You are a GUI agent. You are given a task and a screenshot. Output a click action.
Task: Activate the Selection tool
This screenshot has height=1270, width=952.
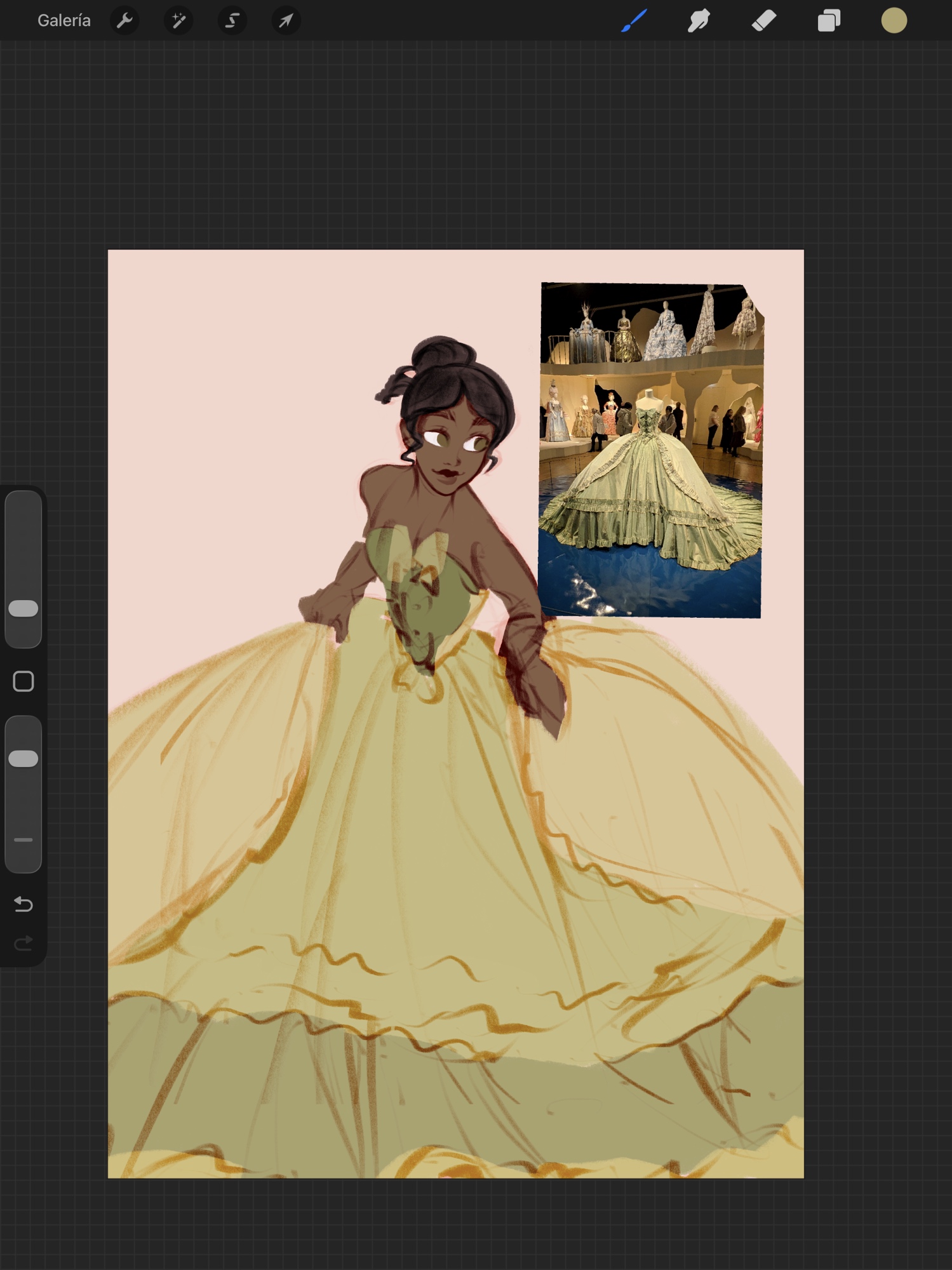[x=232, y=21]
